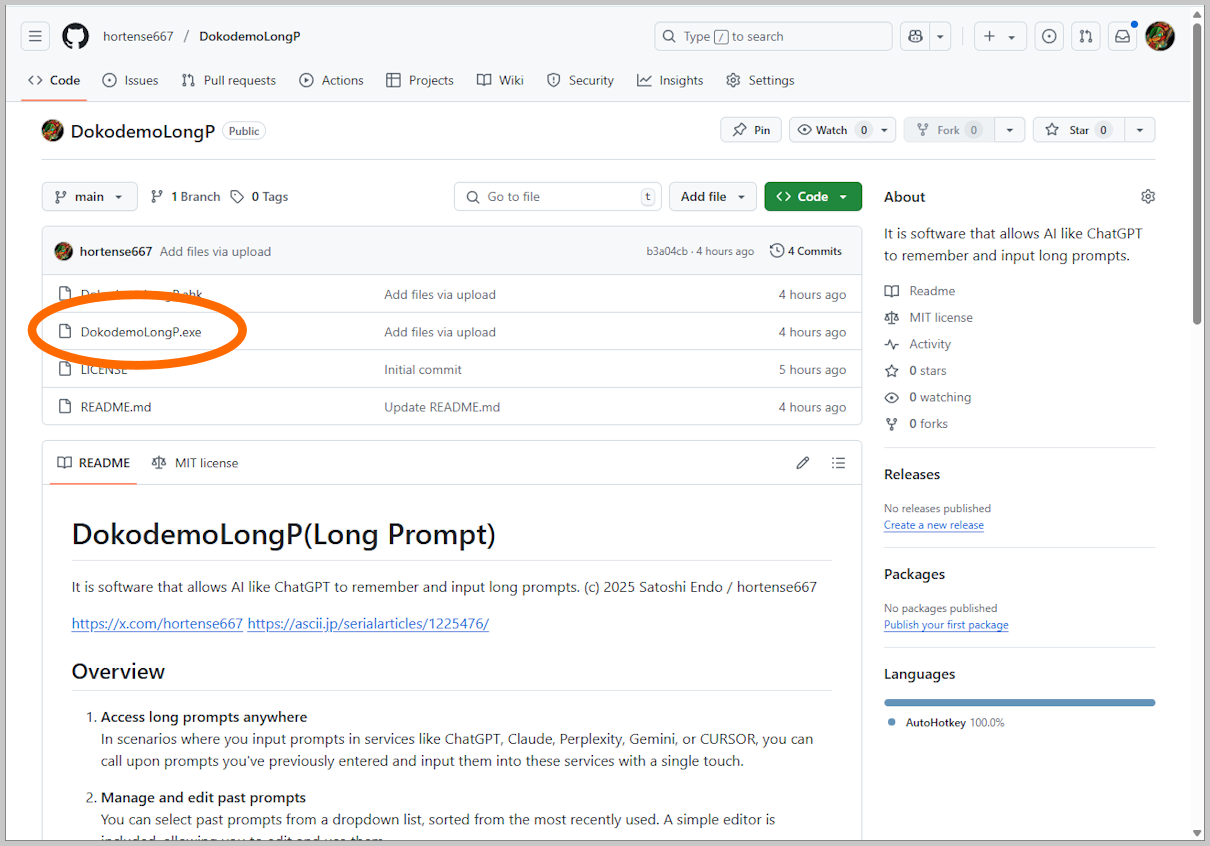Click DokodemoLongP breadcrumb link
The image size is (1210, 846).
(250, 37)
